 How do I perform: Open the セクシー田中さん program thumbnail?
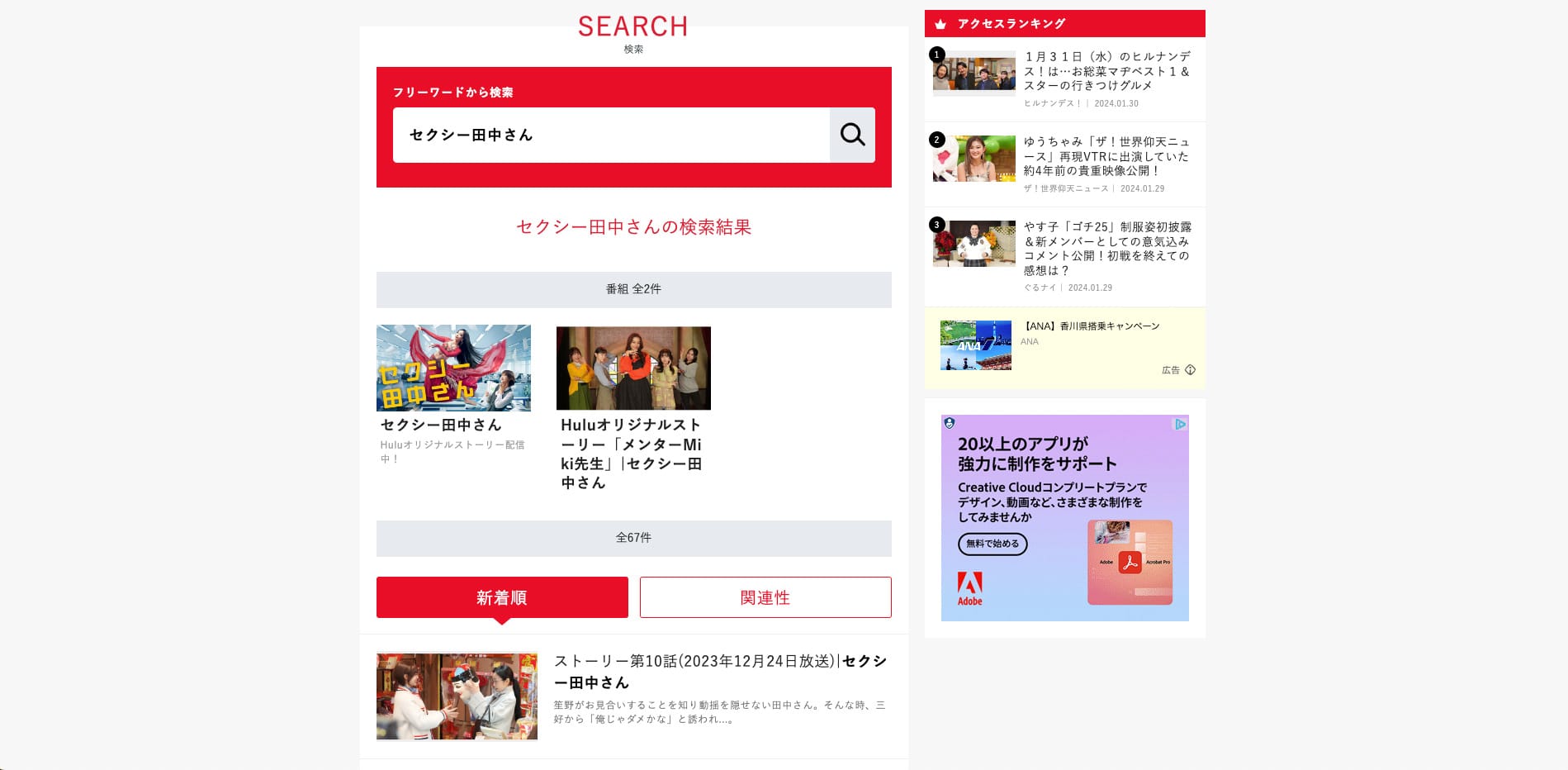[x=453, y=368]
